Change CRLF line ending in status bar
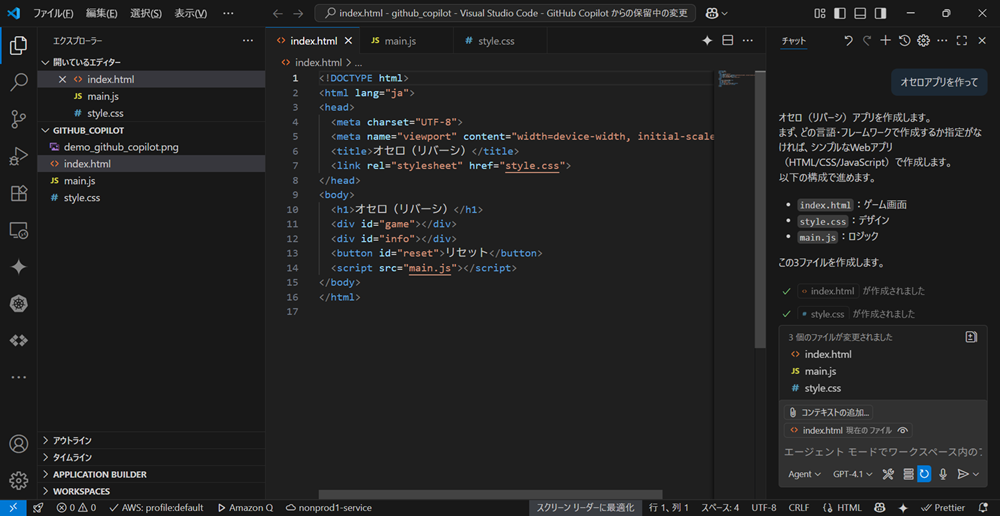Screen dimensions: 1000x516 tap(798, 508)
